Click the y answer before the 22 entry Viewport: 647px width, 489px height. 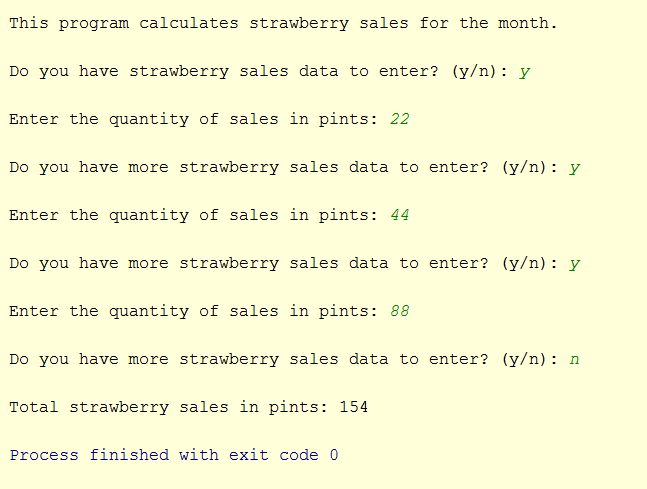click(x=524, y=71)
